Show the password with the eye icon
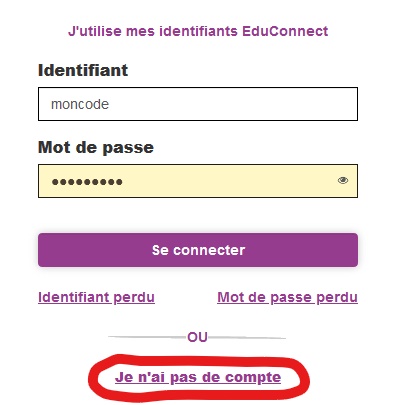Viewport: 400px width, 405px height. point(343,181)
